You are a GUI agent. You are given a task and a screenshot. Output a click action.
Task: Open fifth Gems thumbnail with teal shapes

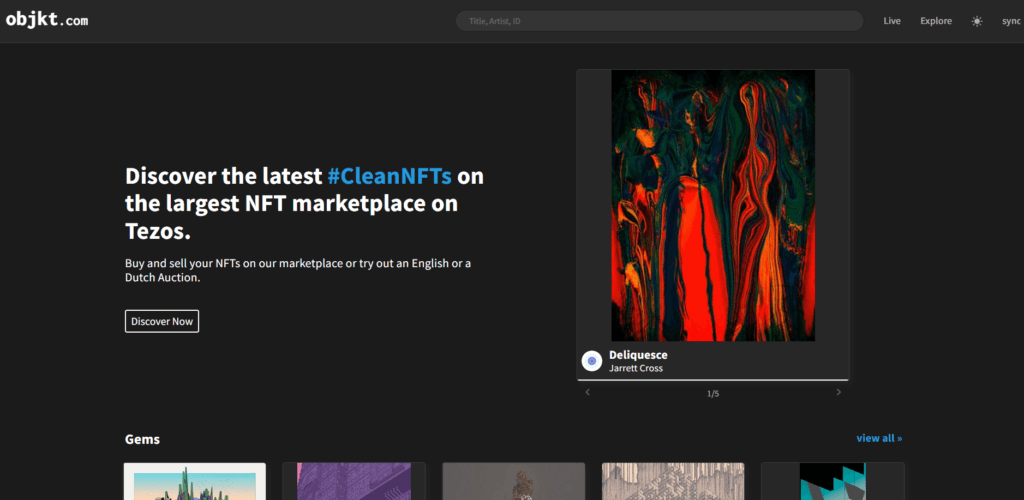(x=833, y=481)
